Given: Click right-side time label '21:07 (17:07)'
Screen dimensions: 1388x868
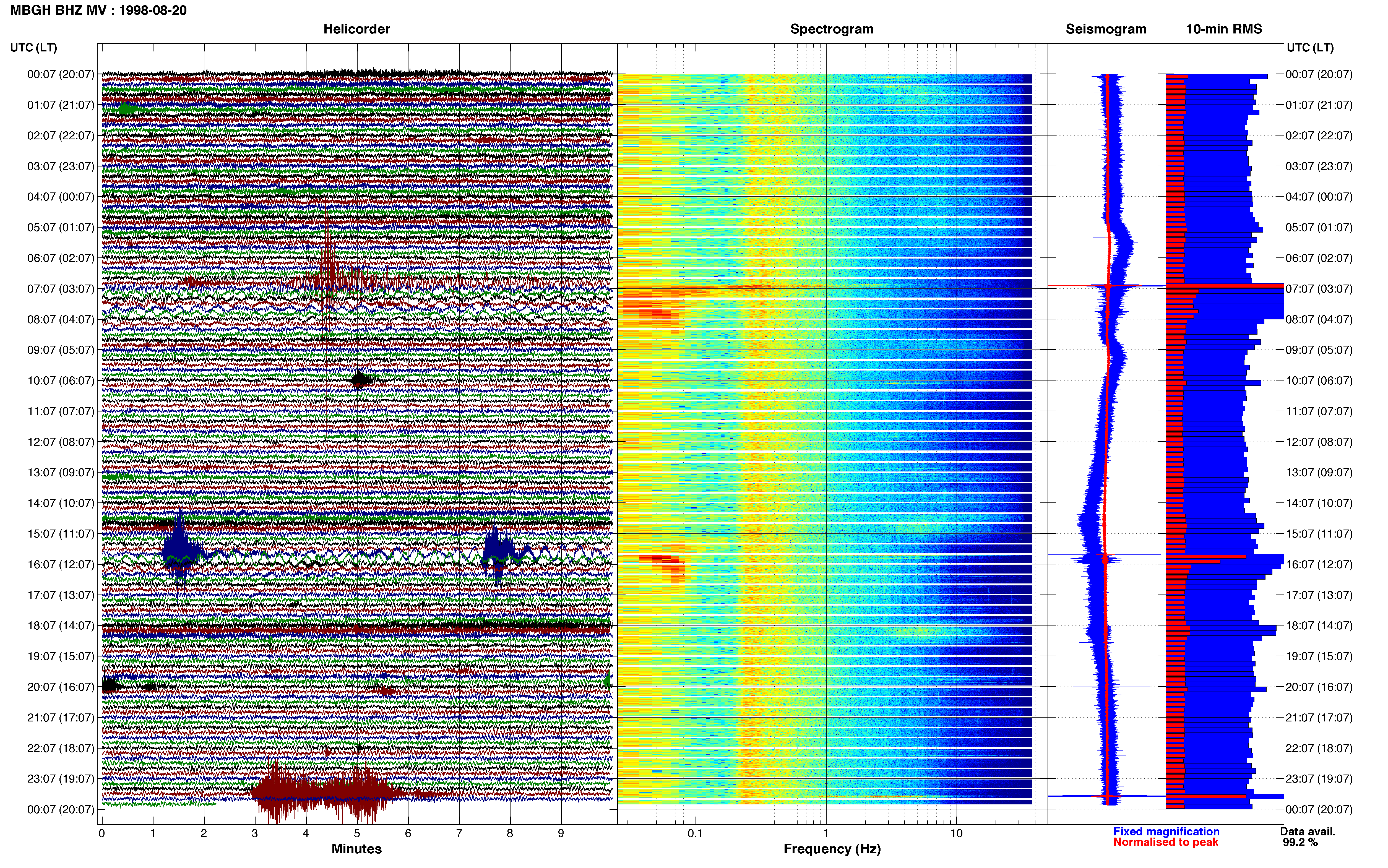Looking at the screenshot, I should point(1319,718).
